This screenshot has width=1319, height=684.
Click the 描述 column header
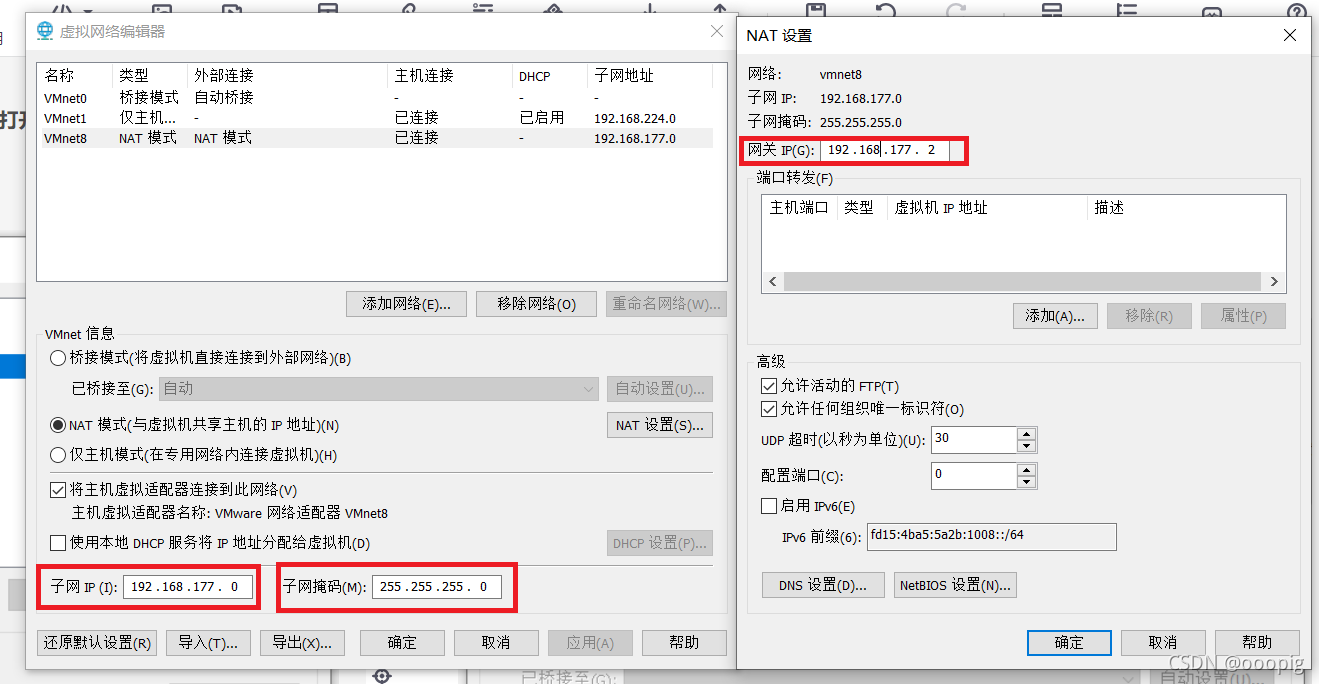[x=1186, y=208]
